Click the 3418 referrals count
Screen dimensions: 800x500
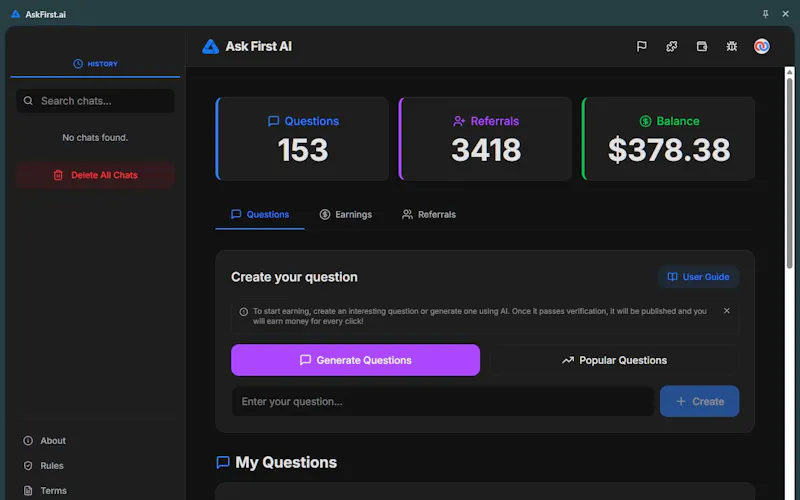coord(486,151)
